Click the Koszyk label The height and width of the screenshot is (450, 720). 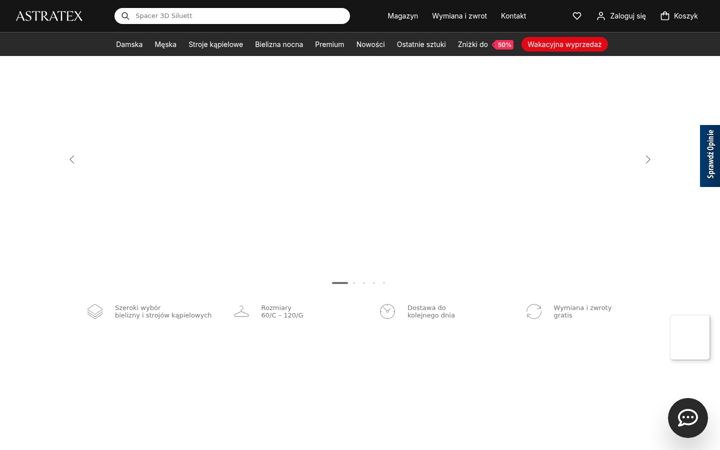point(686,16)
